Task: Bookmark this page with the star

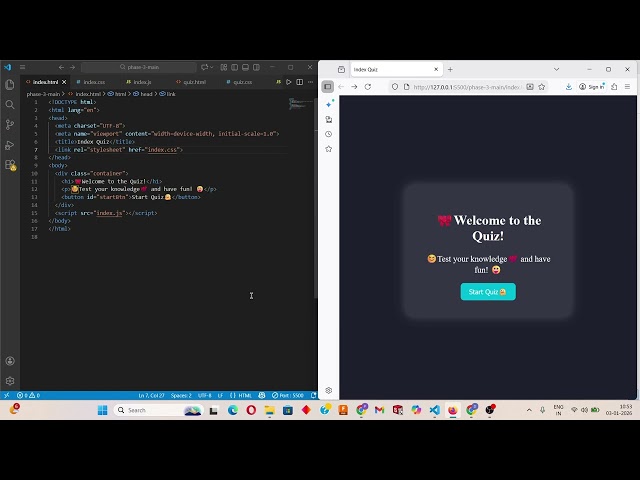Action: (542, 87)
